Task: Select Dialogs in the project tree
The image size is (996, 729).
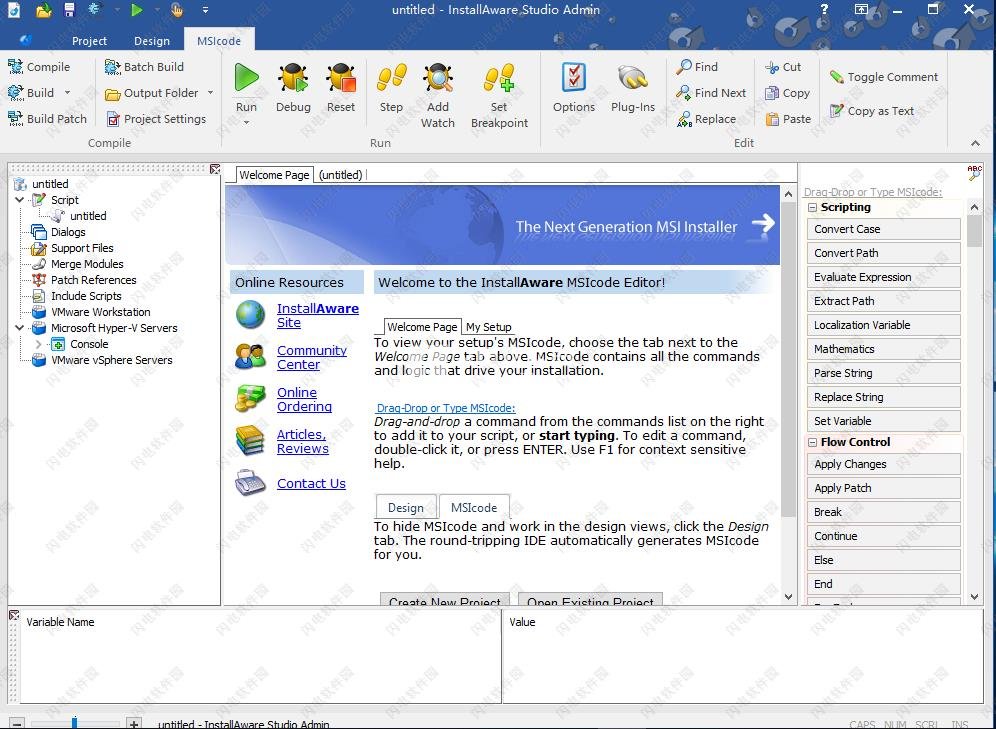Action: (68, 232)
